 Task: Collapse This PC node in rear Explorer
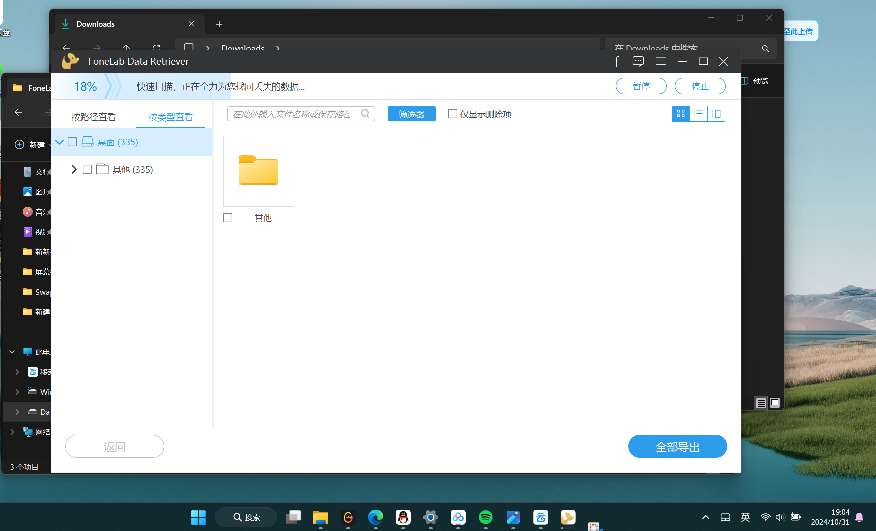pos(12,352)
